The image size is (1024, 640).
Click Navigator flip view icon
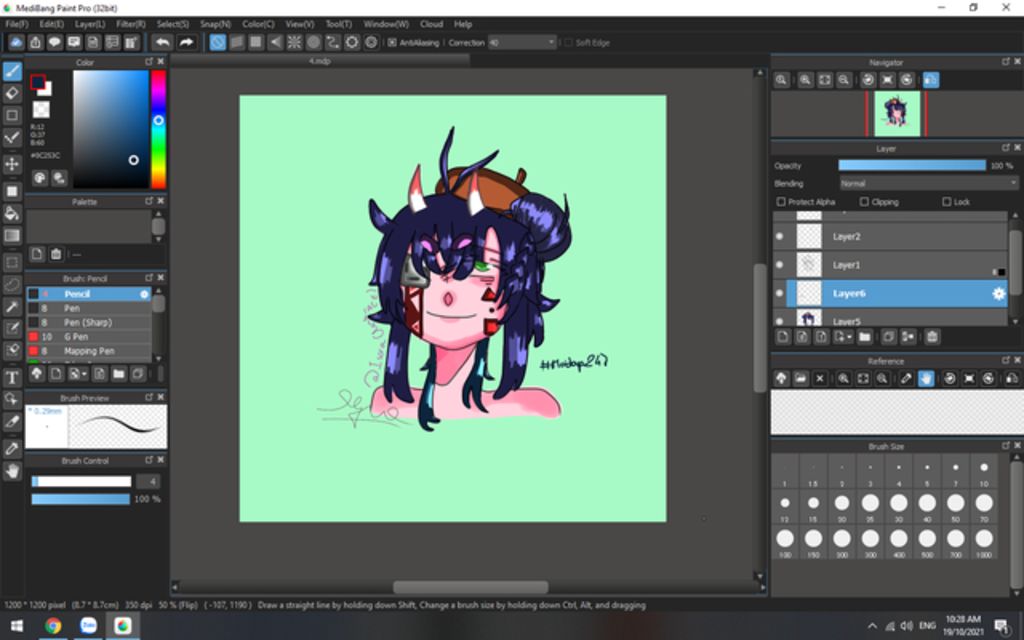931,80
